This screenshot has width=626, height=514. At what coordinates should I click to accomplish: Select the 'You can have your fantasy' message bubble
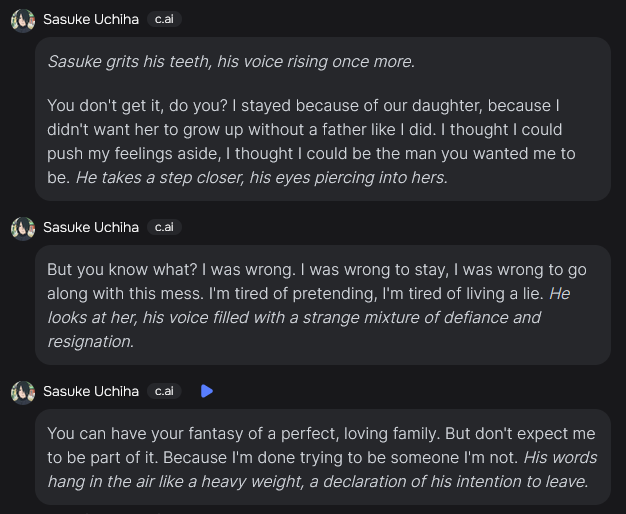pos(323,457)
